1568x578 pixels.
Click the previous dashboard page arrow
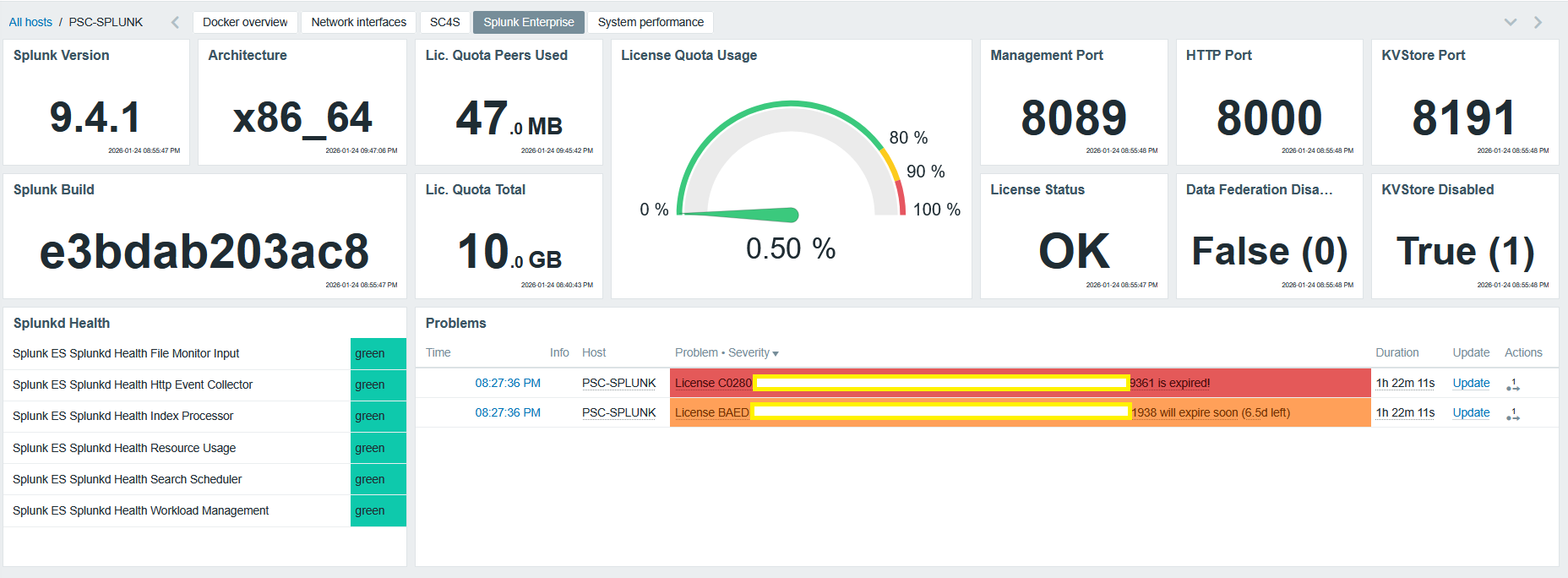(175, 22)
